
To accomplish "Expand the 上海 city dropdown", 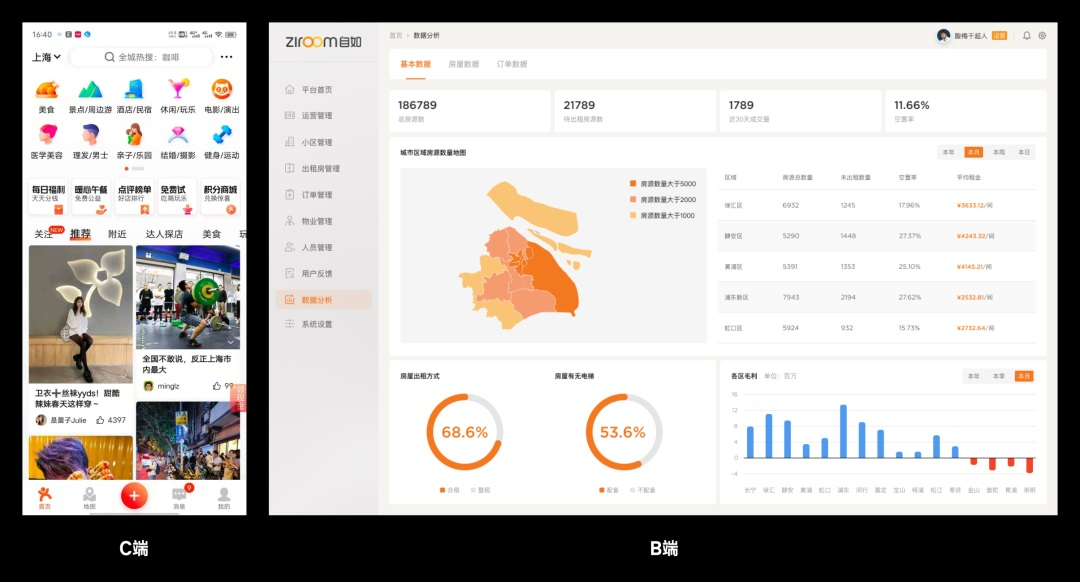I will pyautogui.click(x=46, y=57).
